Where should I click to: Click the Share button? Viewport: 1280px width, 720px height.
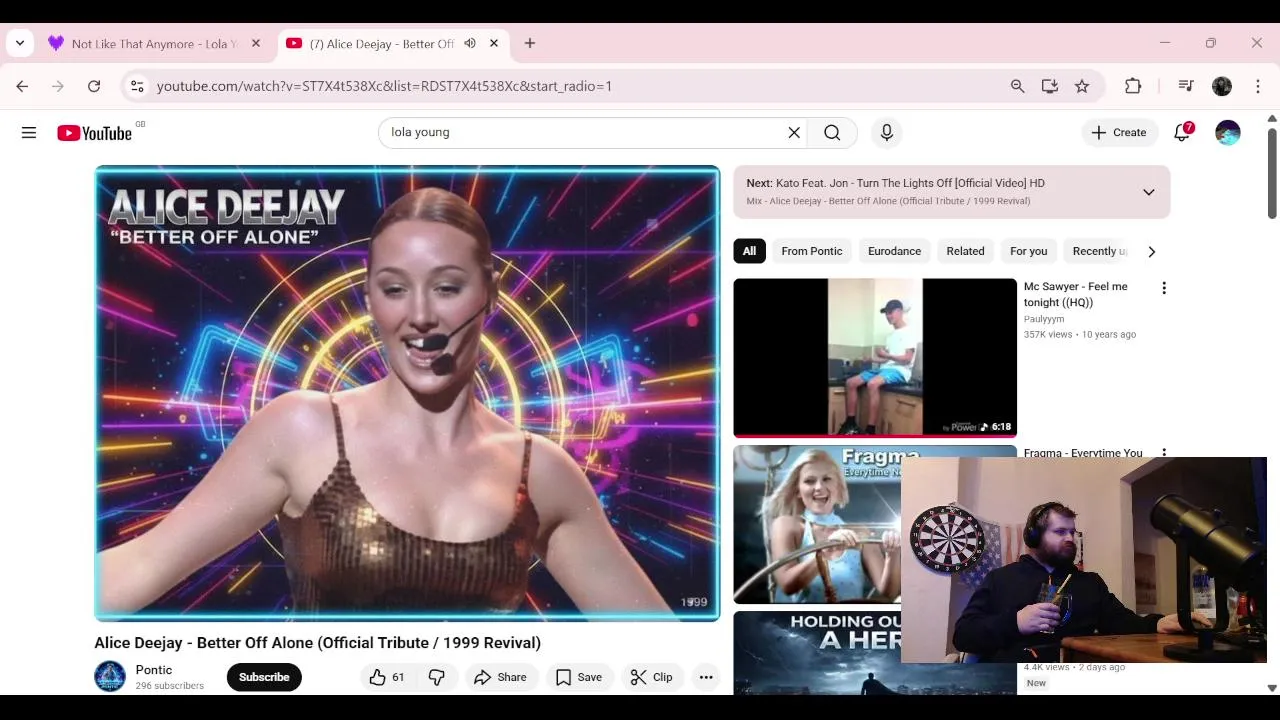tap(501, 677)
